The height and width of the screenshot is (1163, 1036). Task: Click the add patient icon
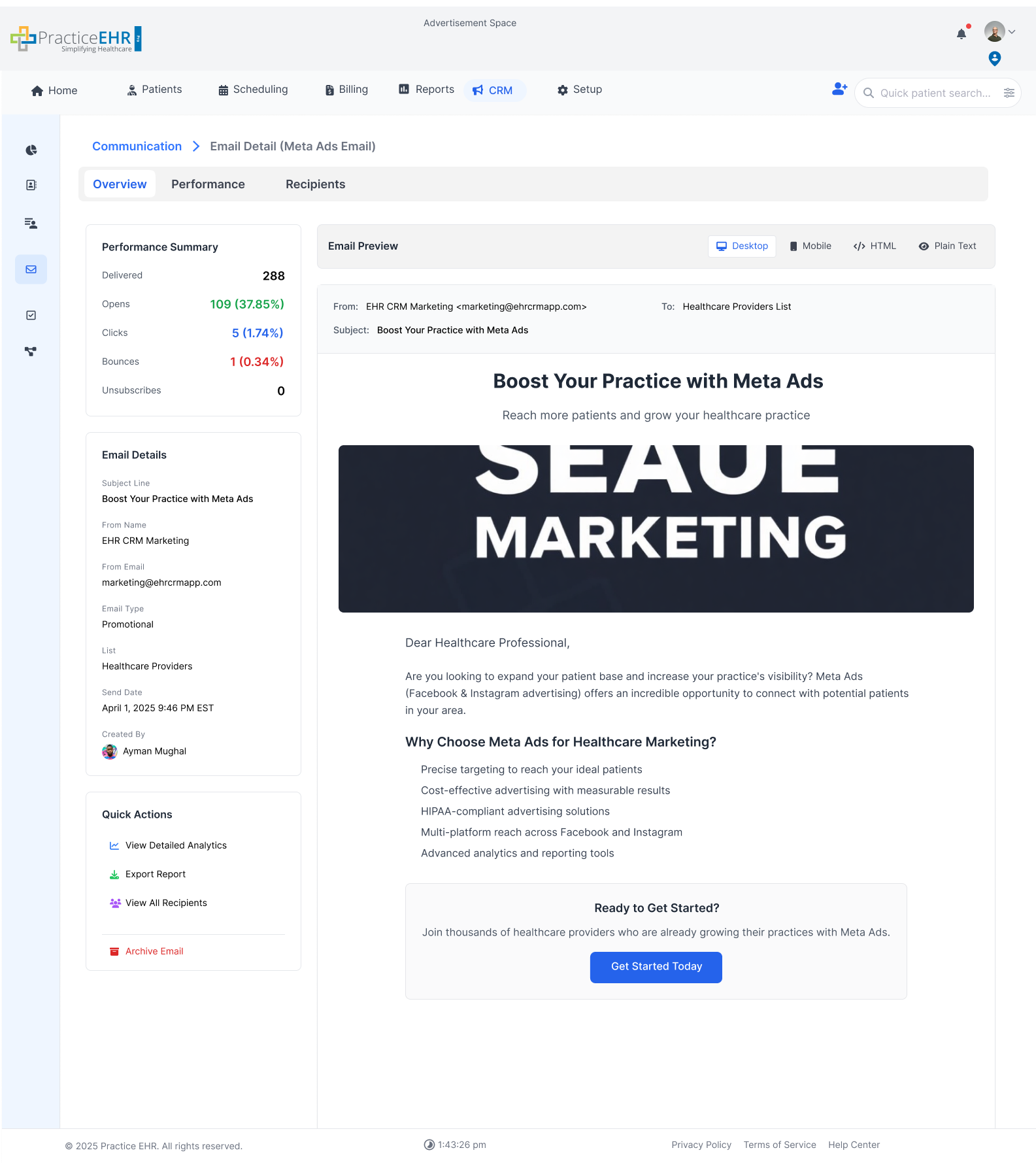pyautogui.click(x=839, y=89)
